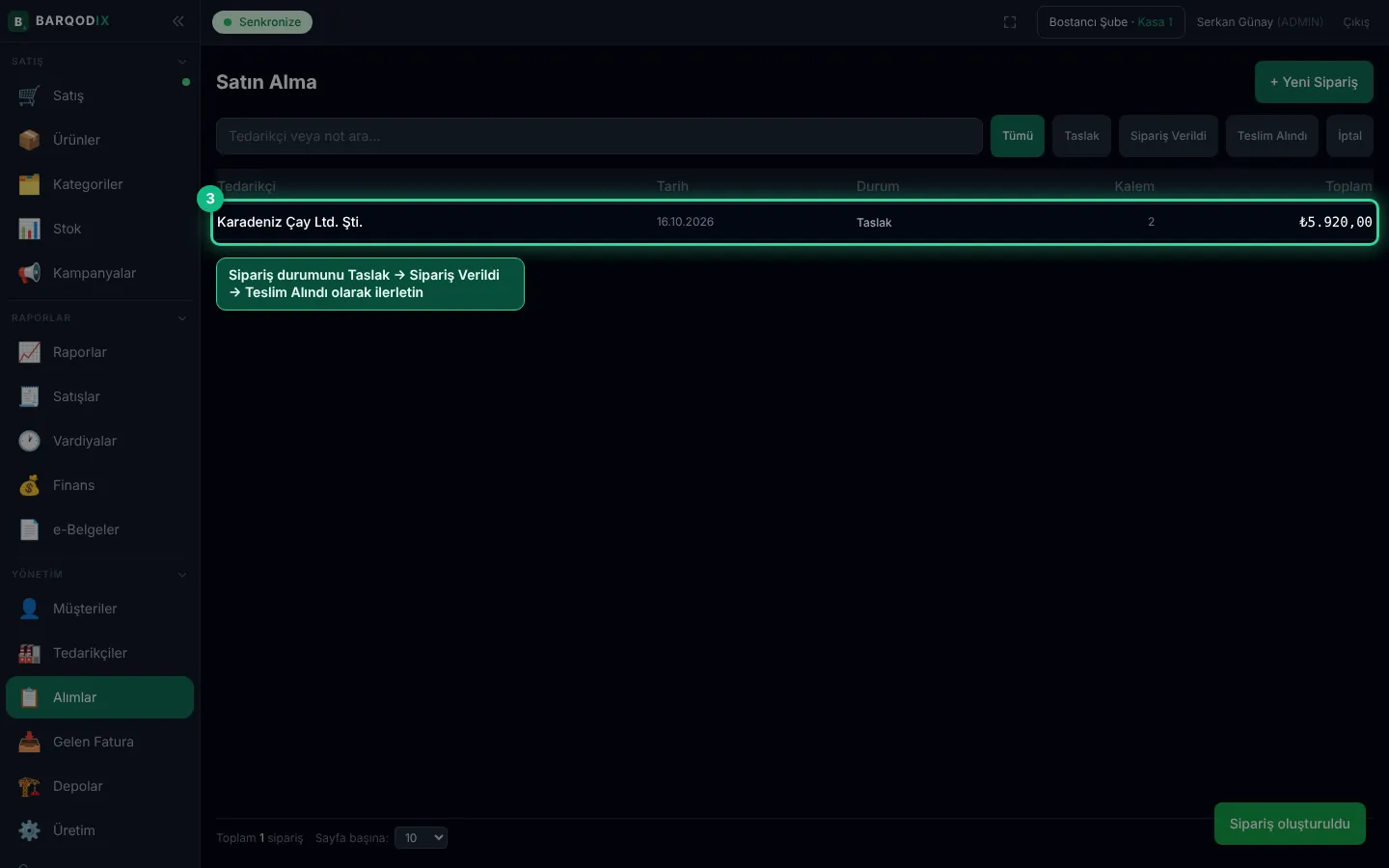Open Ürünler via the box icon
This screenshot has width=1389, height=868.
29,140
